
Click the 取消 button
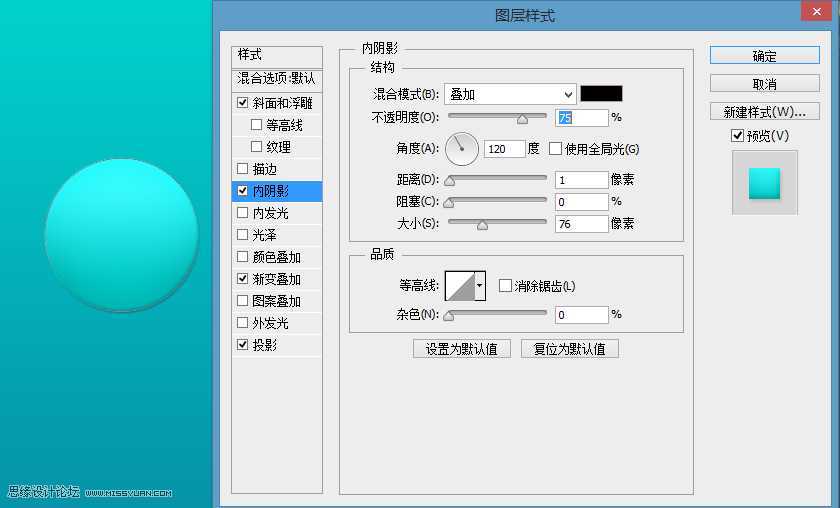coord(764,84)
